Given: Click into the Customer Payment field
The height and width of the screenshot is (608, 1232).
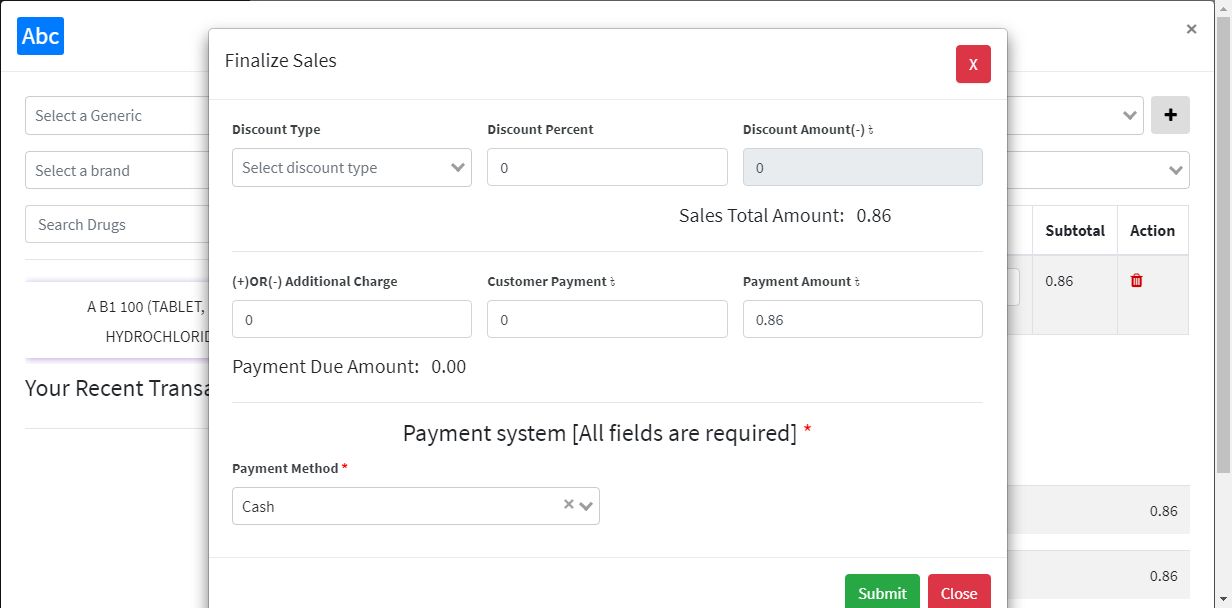Looking at the screenshot, I should pyautogui.click(x=607, y=319).
